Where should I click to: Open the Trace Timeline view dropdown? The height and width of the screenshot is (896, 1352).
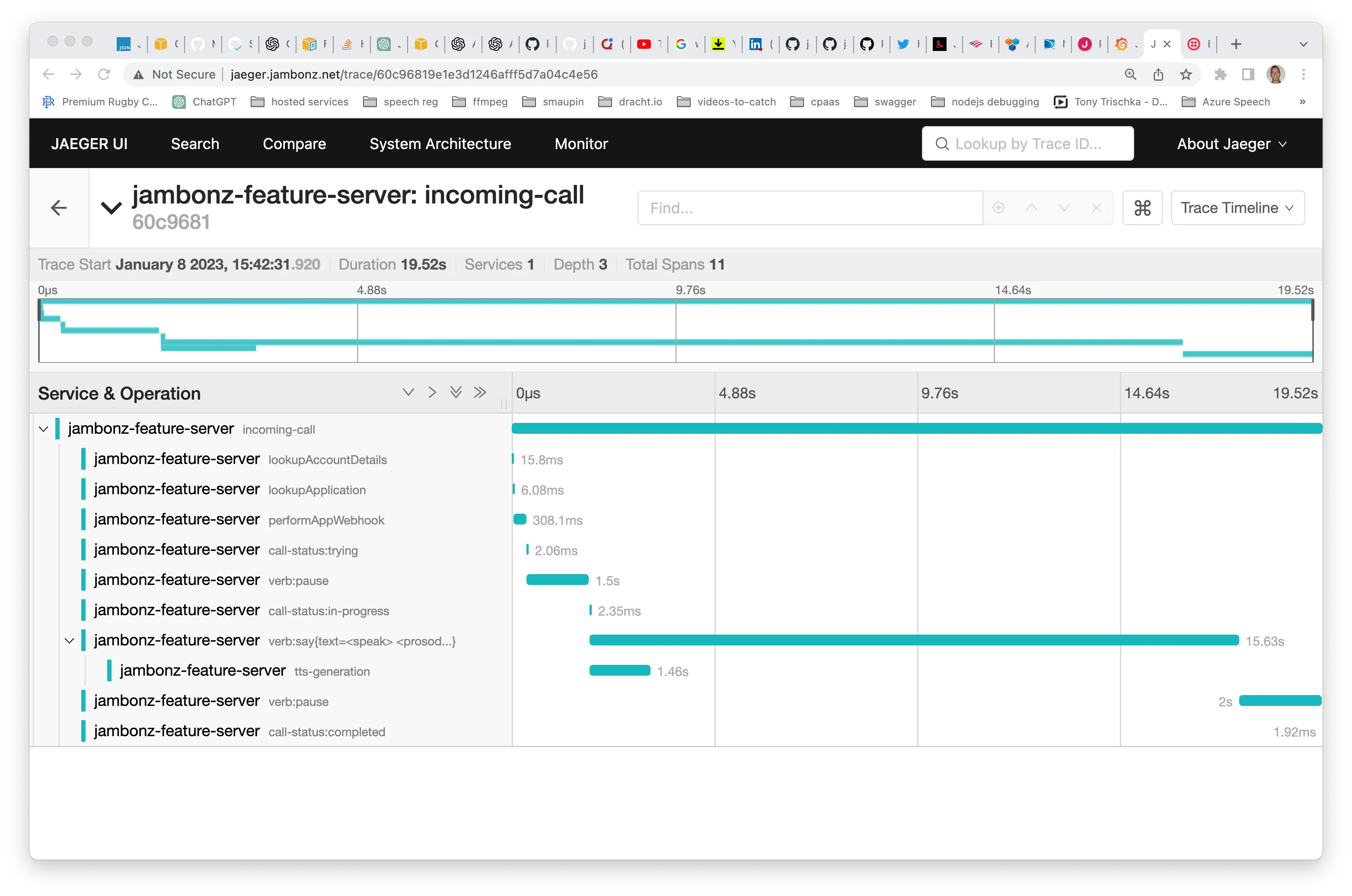click(x=1237, y=207)
